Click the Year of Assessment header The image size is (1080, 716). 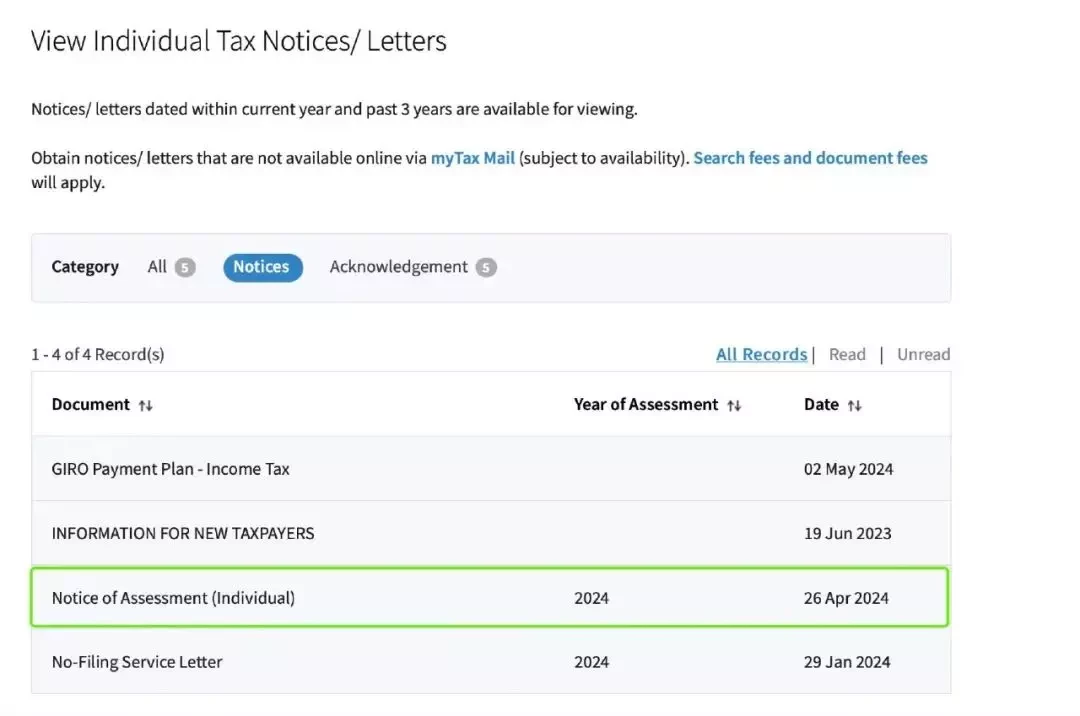tap(646, 404)
